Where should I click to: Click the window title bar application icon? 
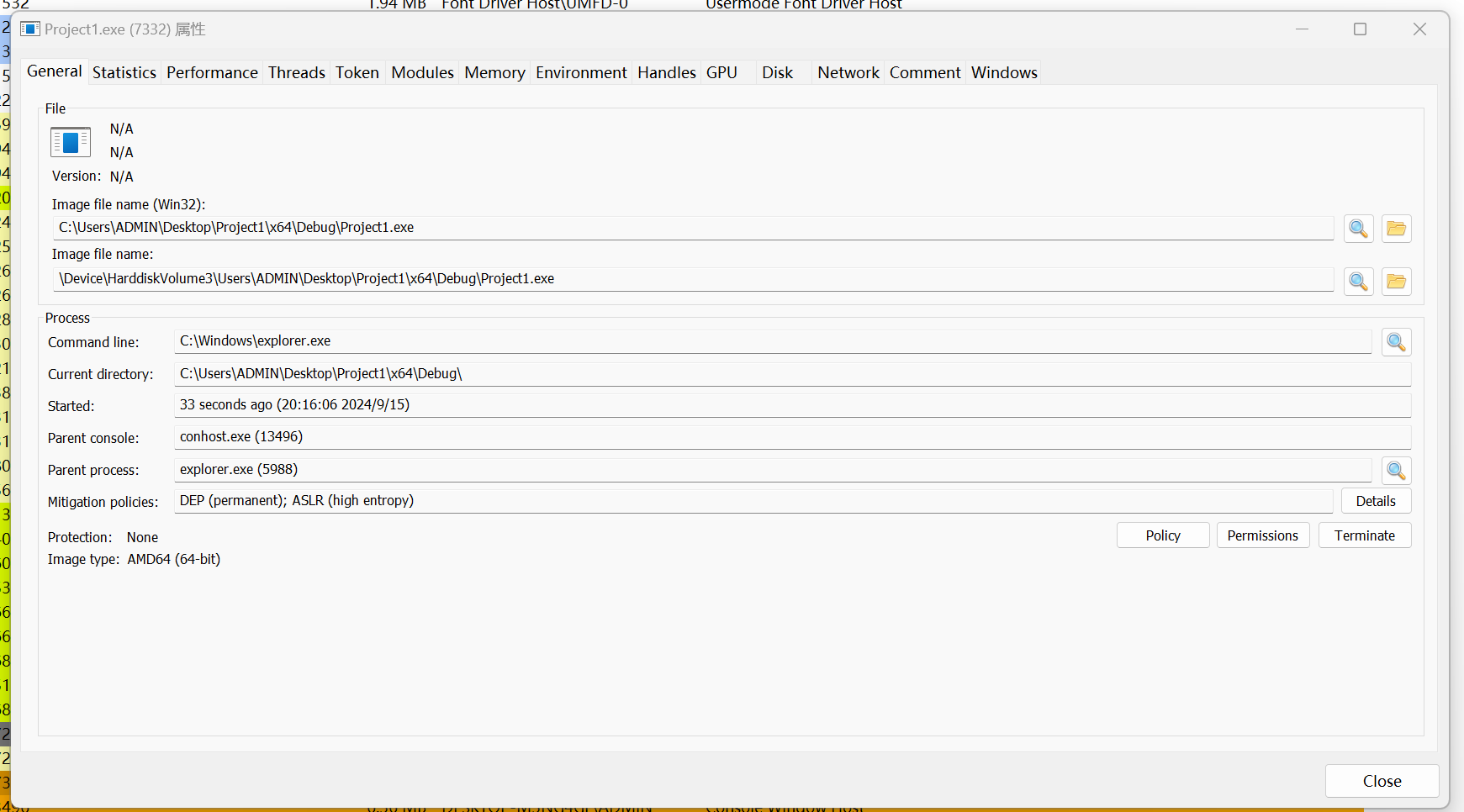pos(30,29)
